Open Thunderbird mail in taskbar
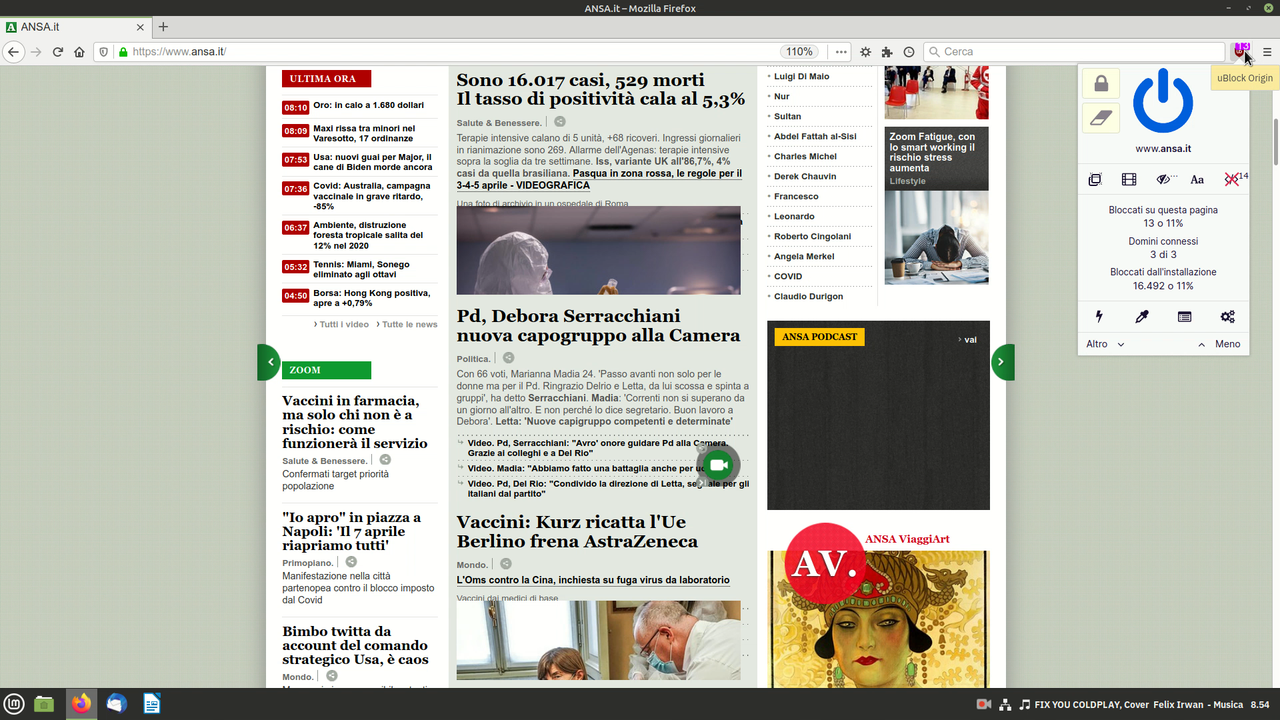This screenshot has height=720, width=1280. pos(116,704)
